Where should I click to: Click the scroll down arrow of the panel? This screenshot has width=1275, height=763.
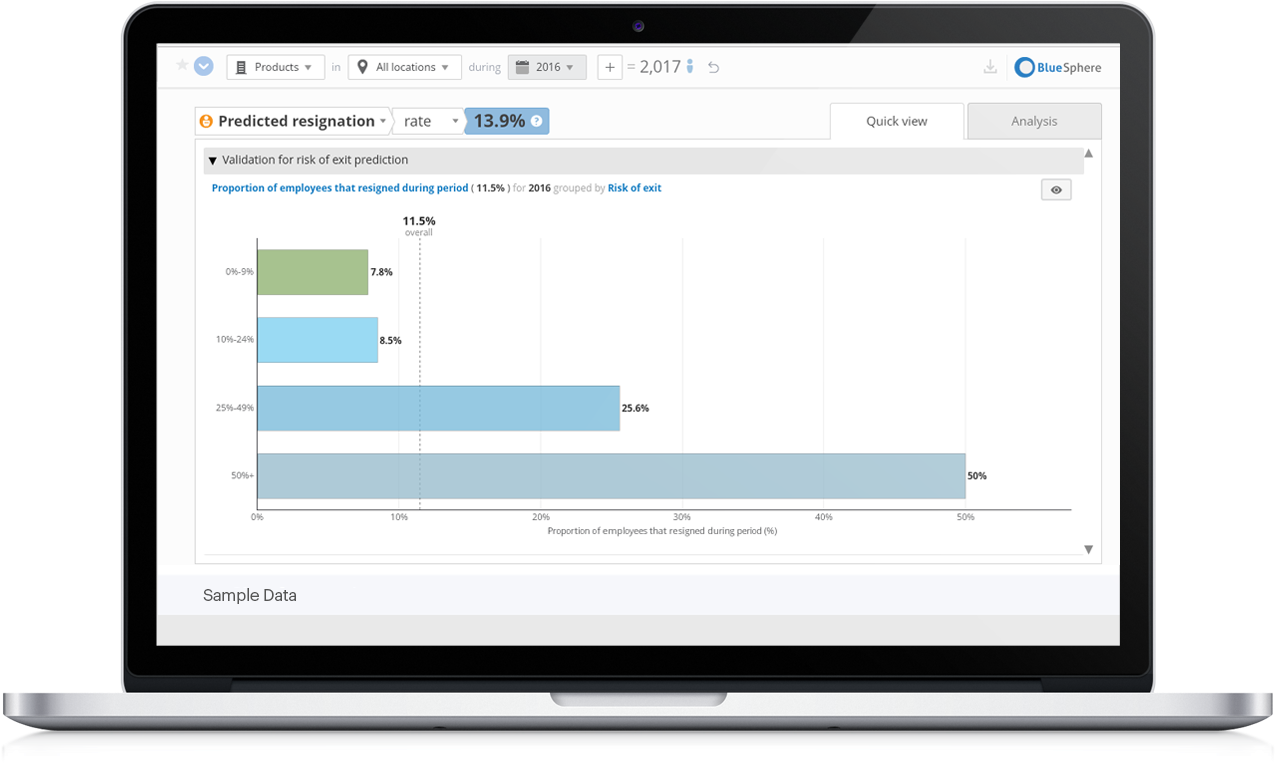(x=1089, y=549)
